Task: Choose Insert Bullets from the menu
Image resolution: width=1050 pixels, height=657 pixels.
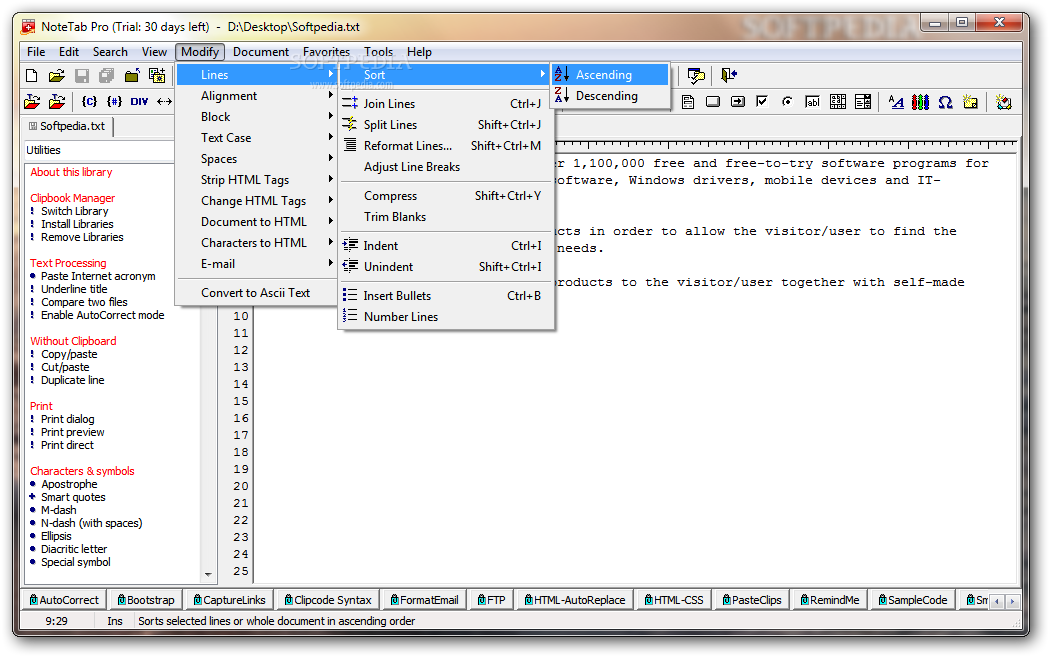Action: pyautogui.click(x=446, y=295)
